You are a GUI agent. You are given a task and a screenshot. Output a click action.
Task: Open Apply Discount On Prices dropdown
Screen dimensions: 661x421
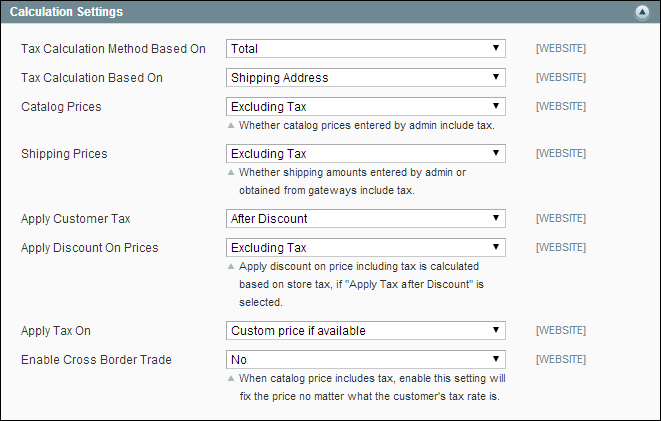click(365, 247)
